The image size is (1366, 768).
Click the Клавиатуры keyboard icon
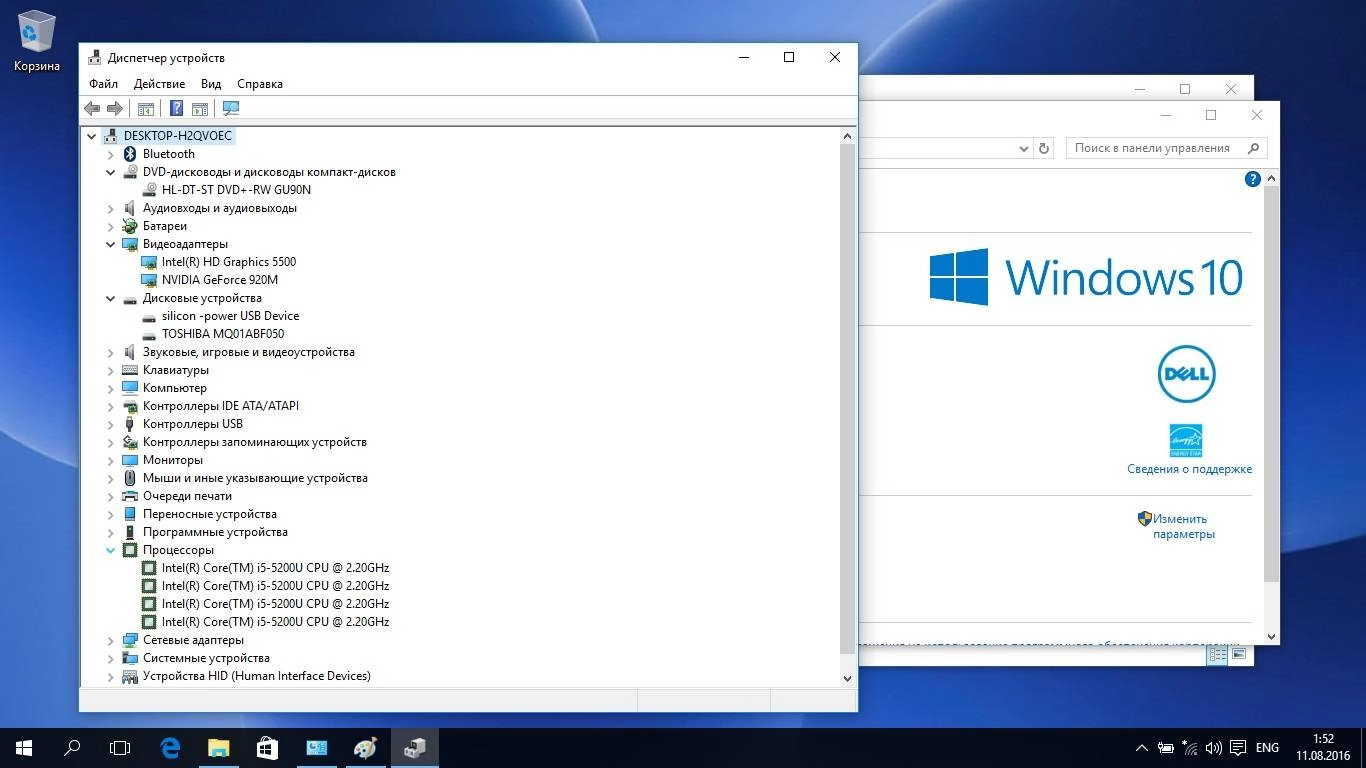point(129,370)
